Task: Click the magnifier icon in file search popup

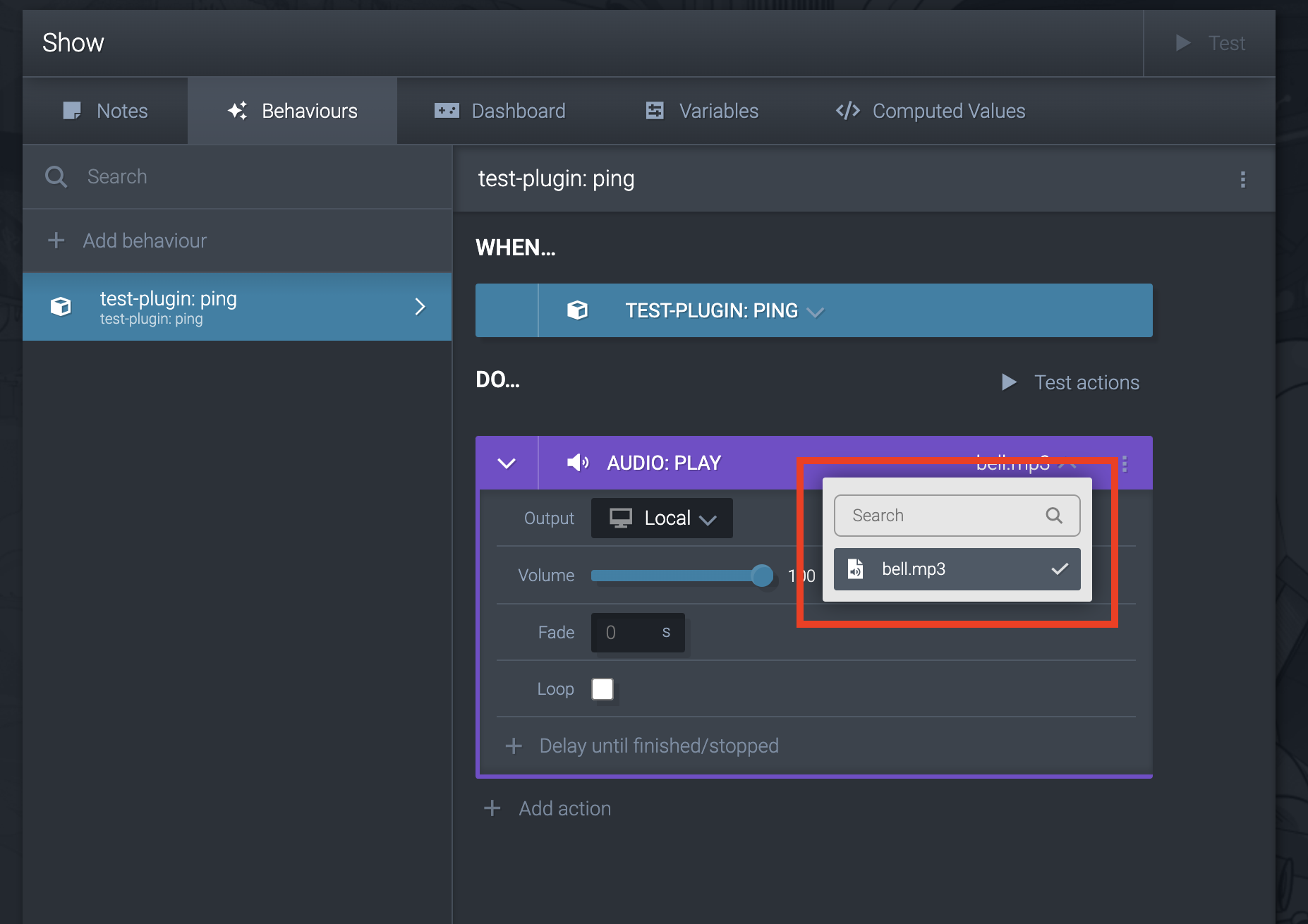Action: (x=1054, y=516)
